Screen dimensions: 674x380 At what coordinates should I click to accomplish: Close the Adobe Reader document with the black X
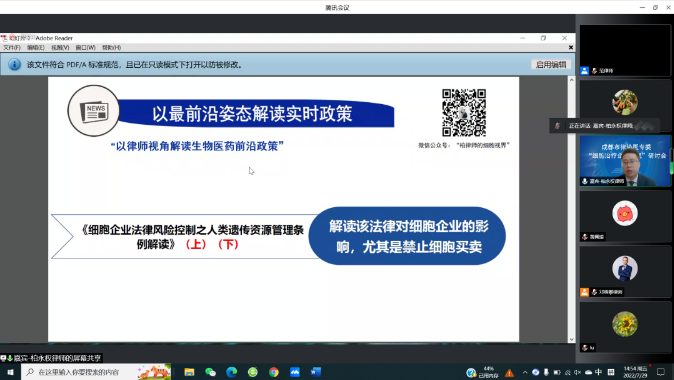(571, 48)
